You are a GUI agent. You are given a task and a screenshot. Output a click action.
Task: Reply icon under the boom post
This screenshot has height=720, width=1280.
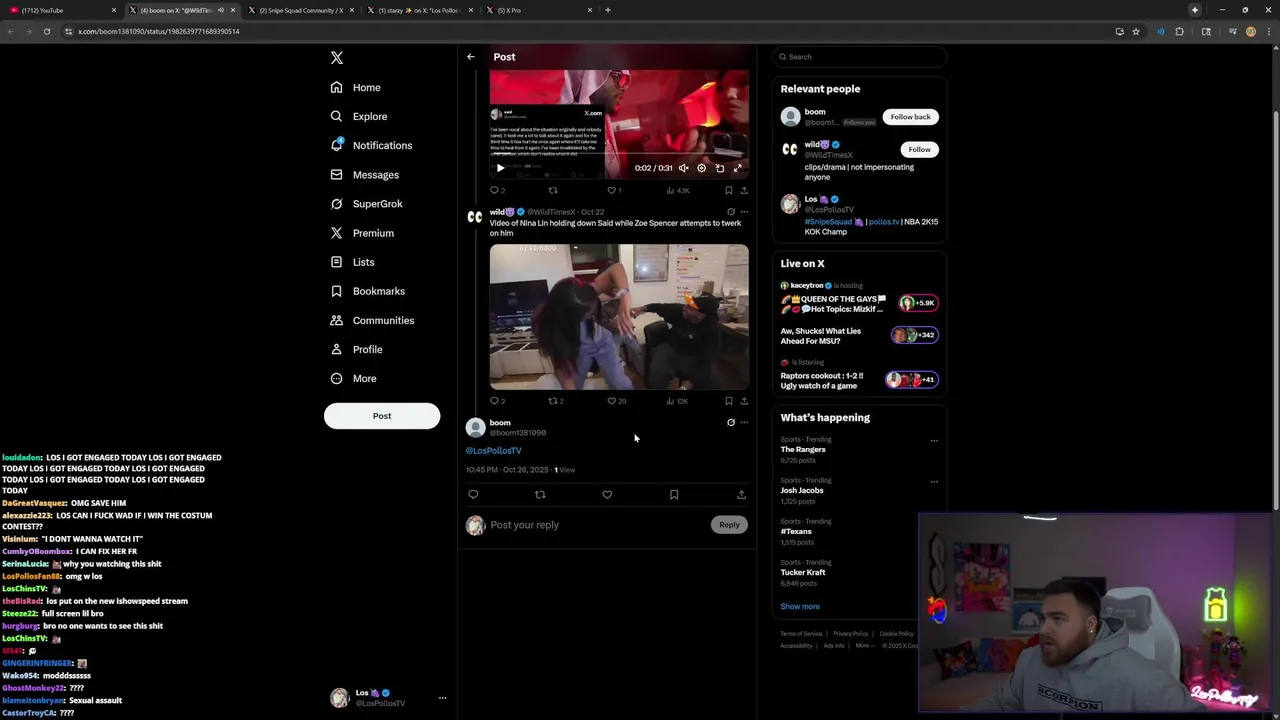click(473, 494)
